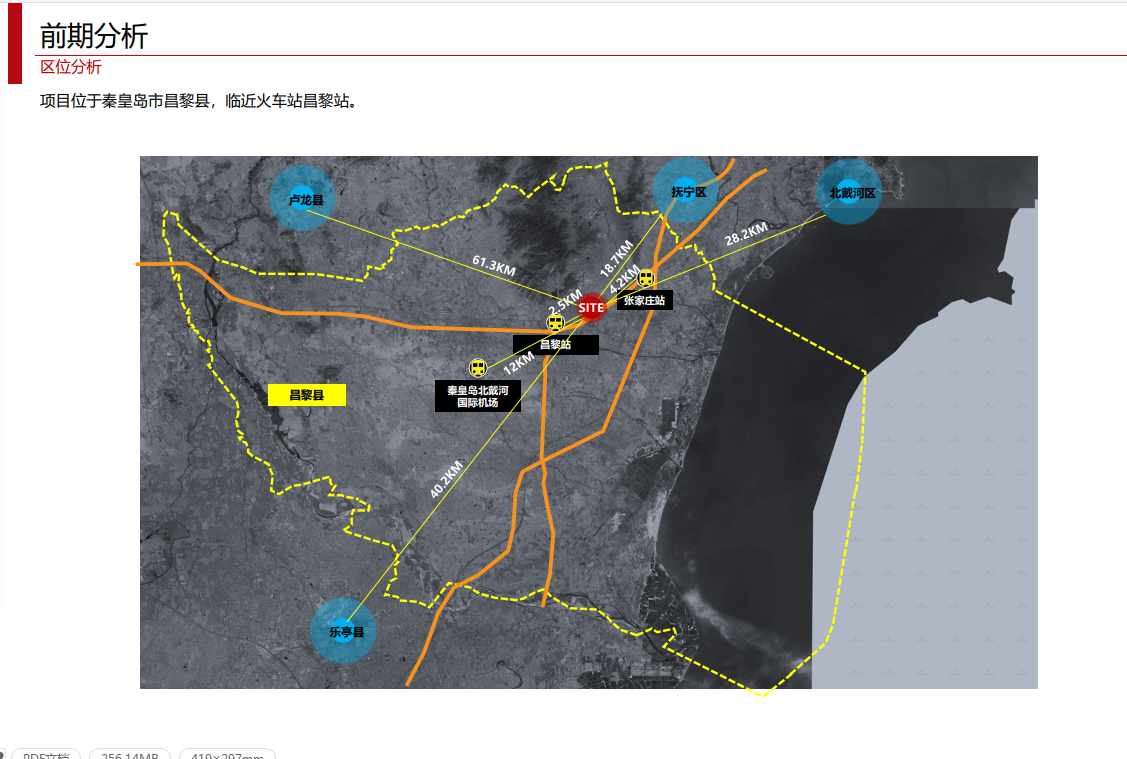Click the PDF文档 tag at bottom
The image size is (1127, 759).
[46, 755]
